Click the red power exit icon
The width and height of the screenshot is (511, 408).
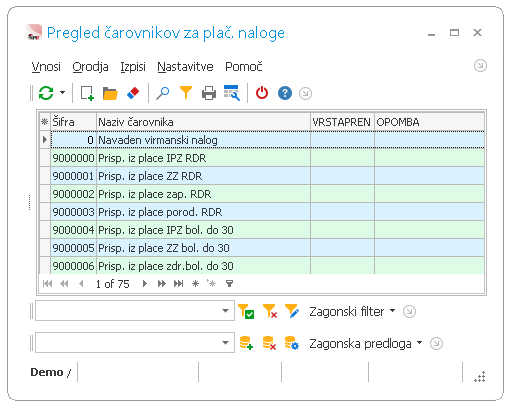tap(262, 93)
